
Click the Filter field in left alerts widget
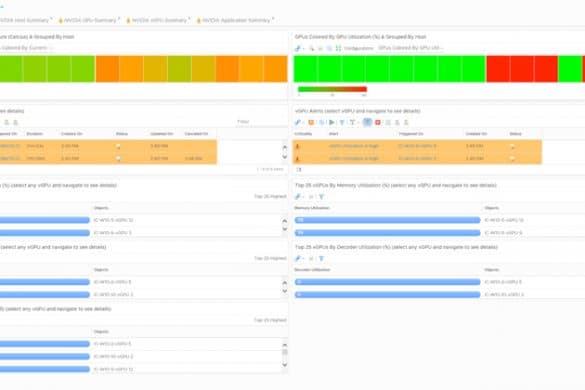[x=261, y=122]
